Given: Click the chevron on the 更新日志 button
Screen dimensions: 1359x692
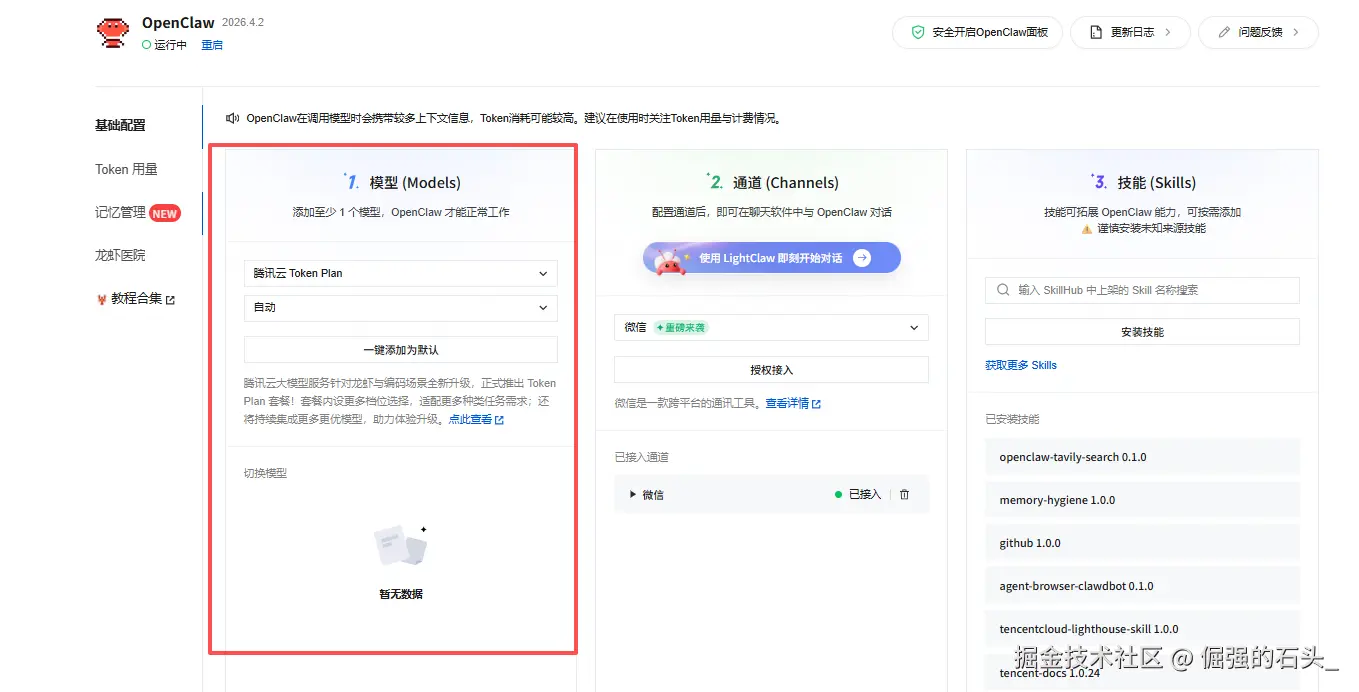Looking at the screenshot, I should pos(1167,32).
